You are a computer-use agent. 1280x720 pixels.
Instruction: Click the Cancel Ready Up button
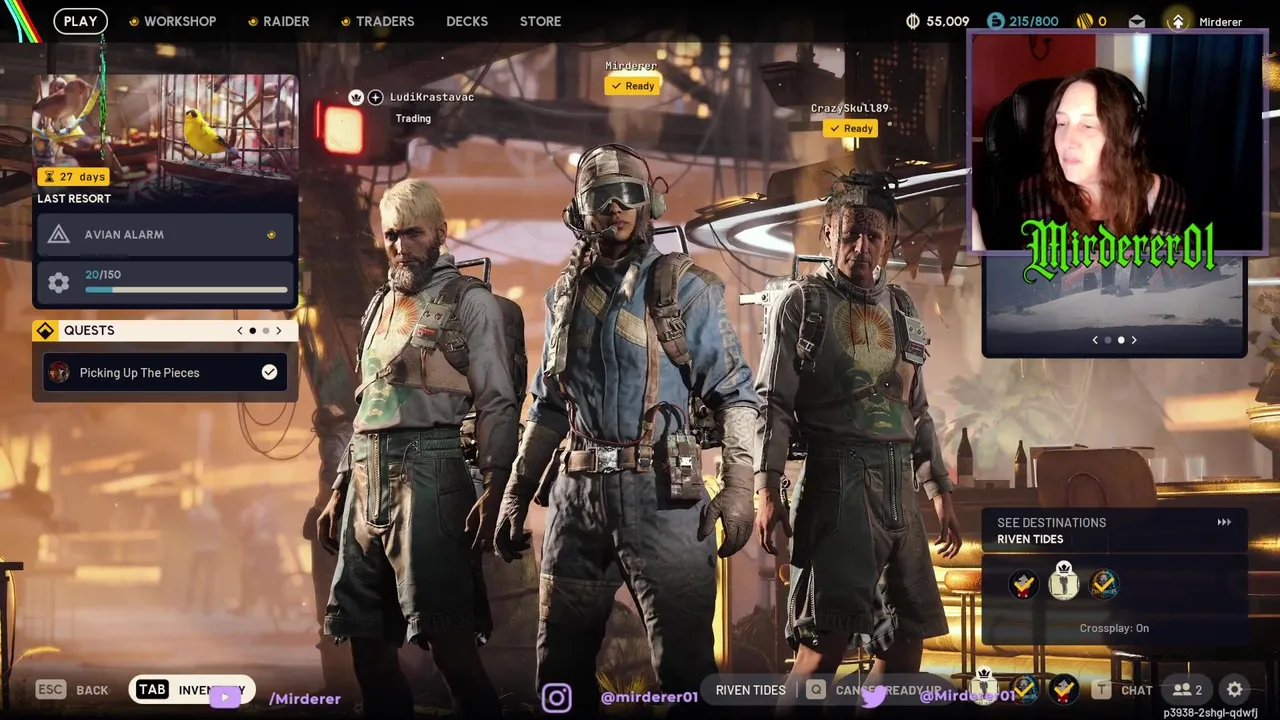pos(889,690)
